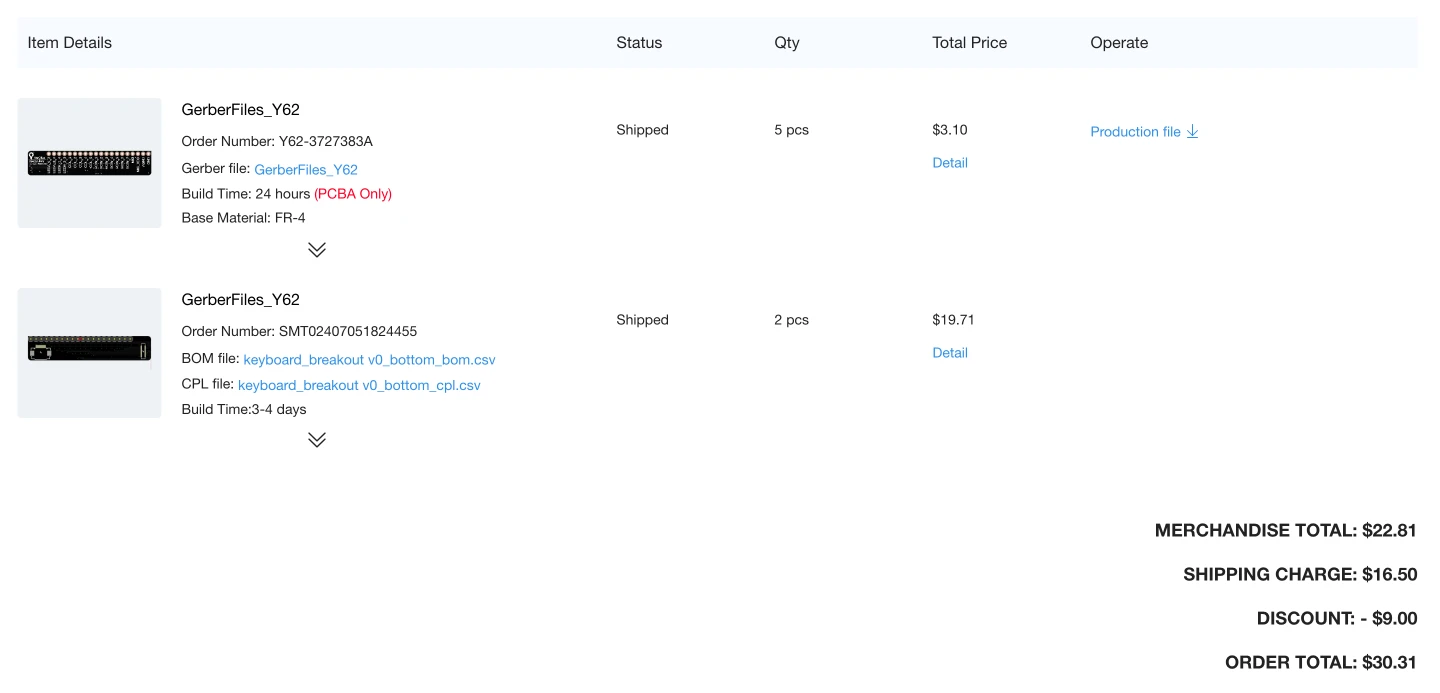Click the Qty column header

pos(787,43)
